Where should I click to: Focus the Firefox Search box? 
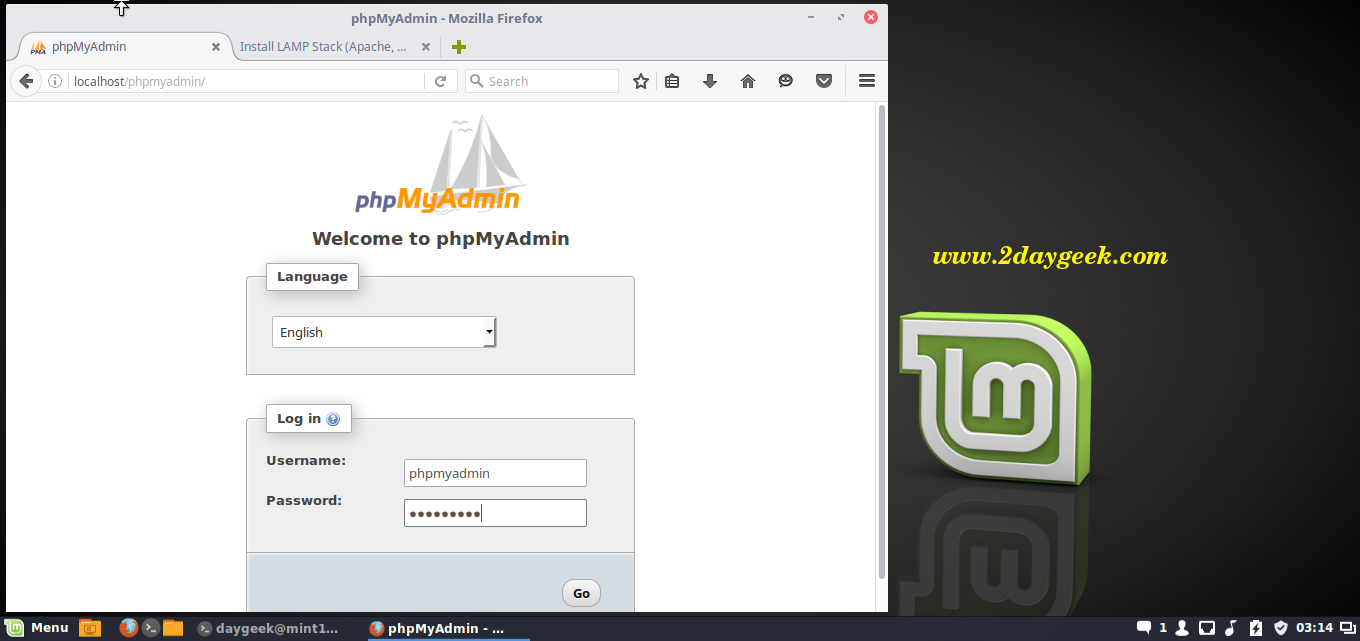click(542, 81)
